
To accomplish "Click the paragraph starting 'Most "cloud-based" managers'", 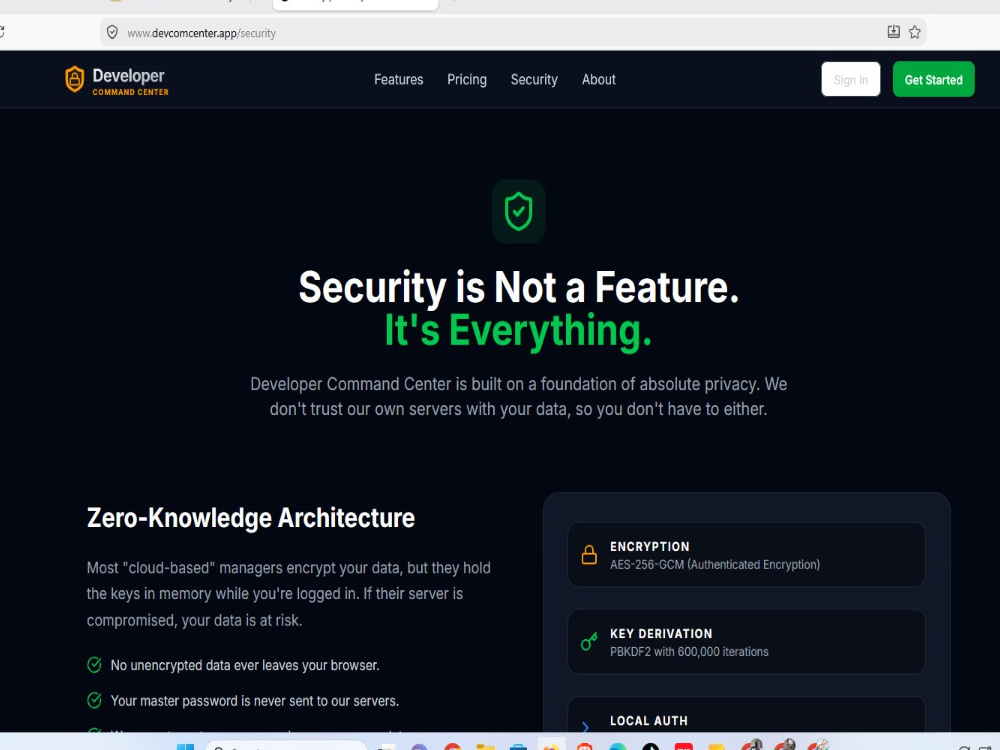I will point(288,594).
